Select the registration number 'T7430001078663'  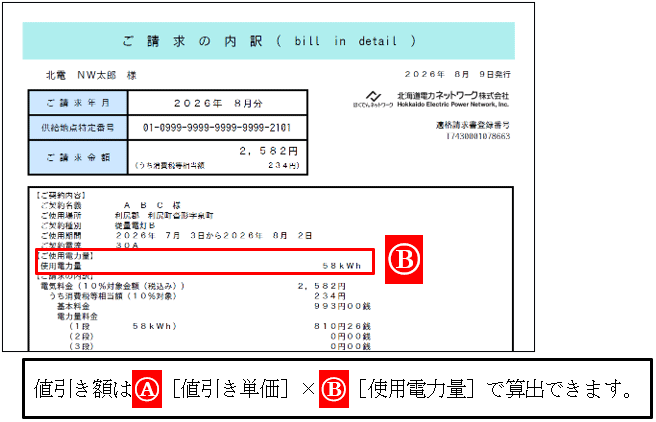click(x=478, y=136)
